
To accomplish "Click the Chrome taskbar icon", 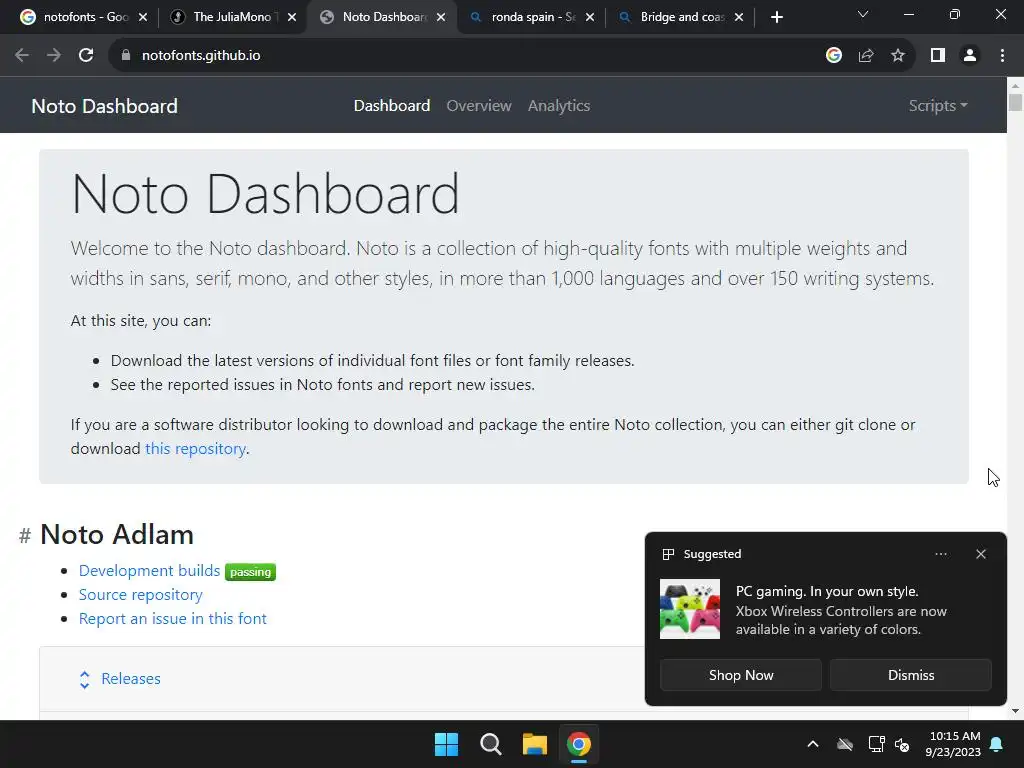I will 579,744.
